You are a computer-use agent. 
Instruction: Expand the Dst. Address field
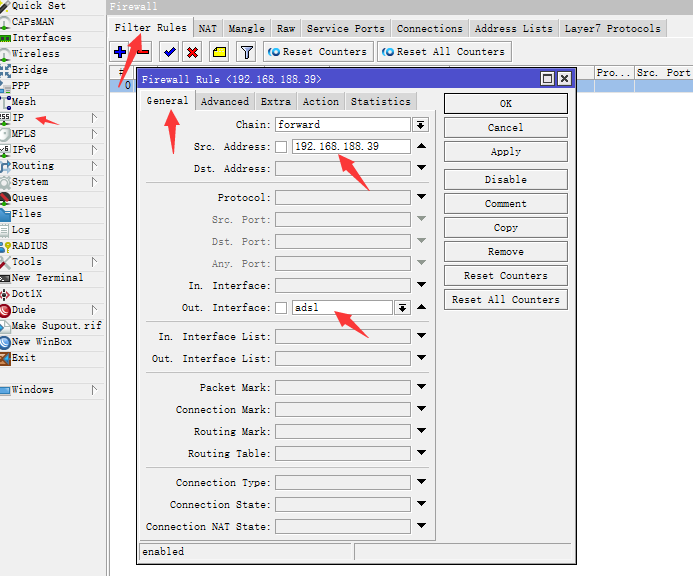(x=422, y=168)
